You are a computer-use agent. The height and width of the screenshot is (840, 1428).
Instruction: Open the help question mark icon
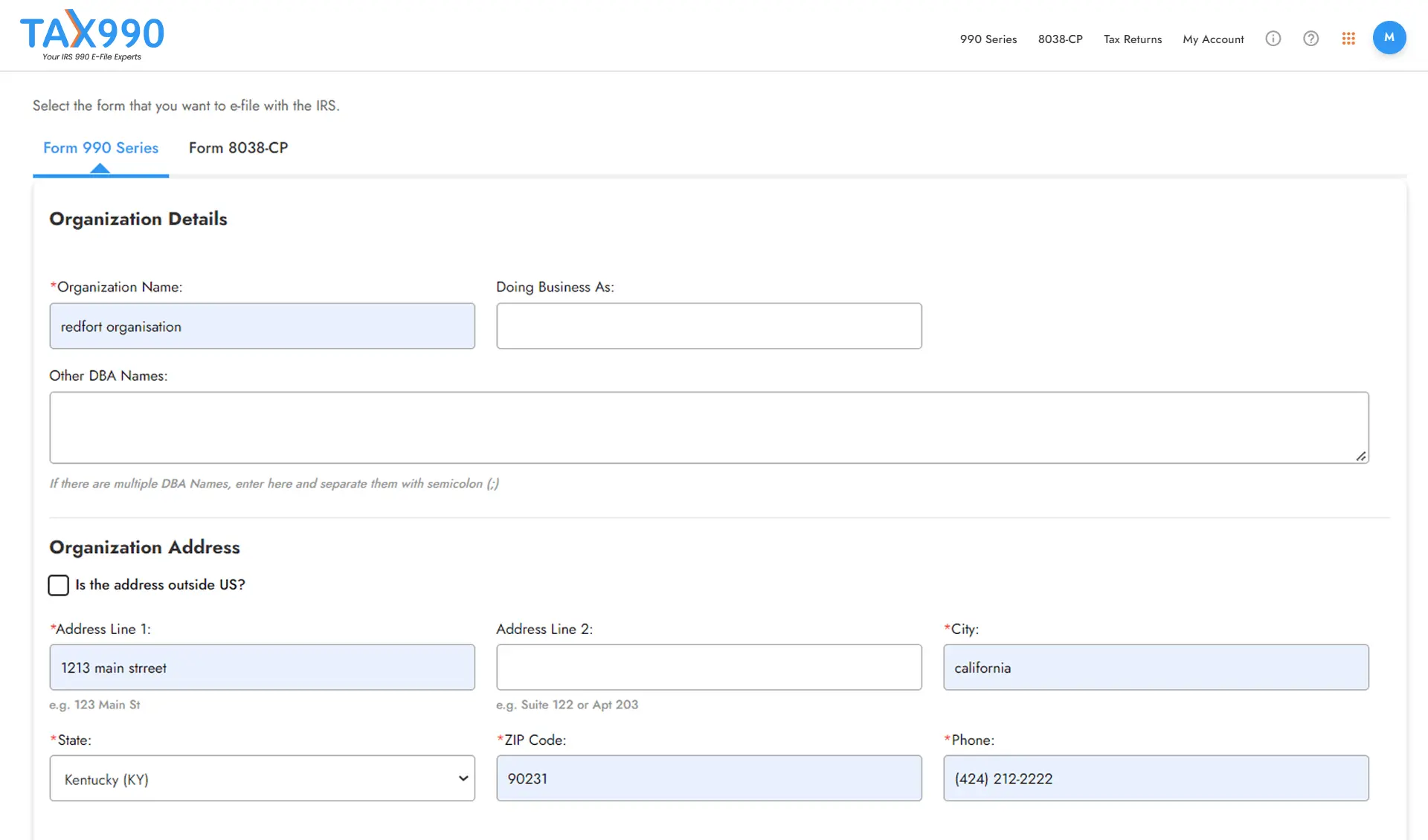1311,39
